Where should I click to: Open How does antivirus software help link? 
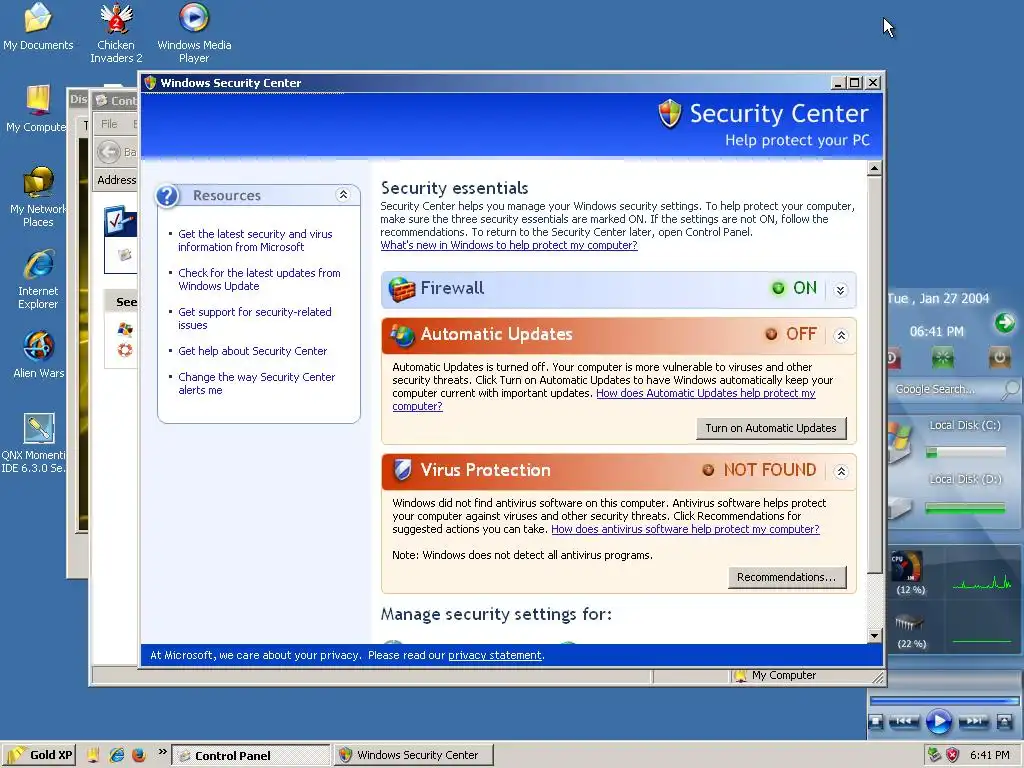(685, 529)
